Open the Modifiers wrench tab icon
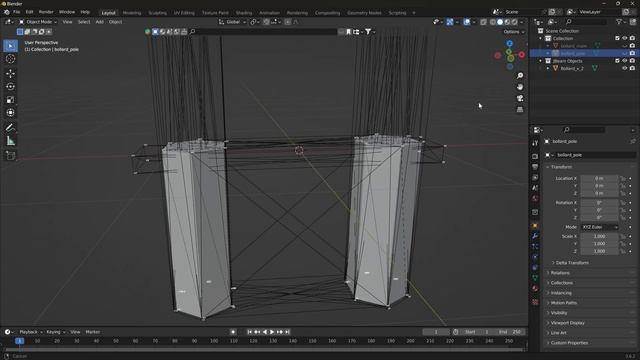The image size is (640, 360). click(535, 236)
